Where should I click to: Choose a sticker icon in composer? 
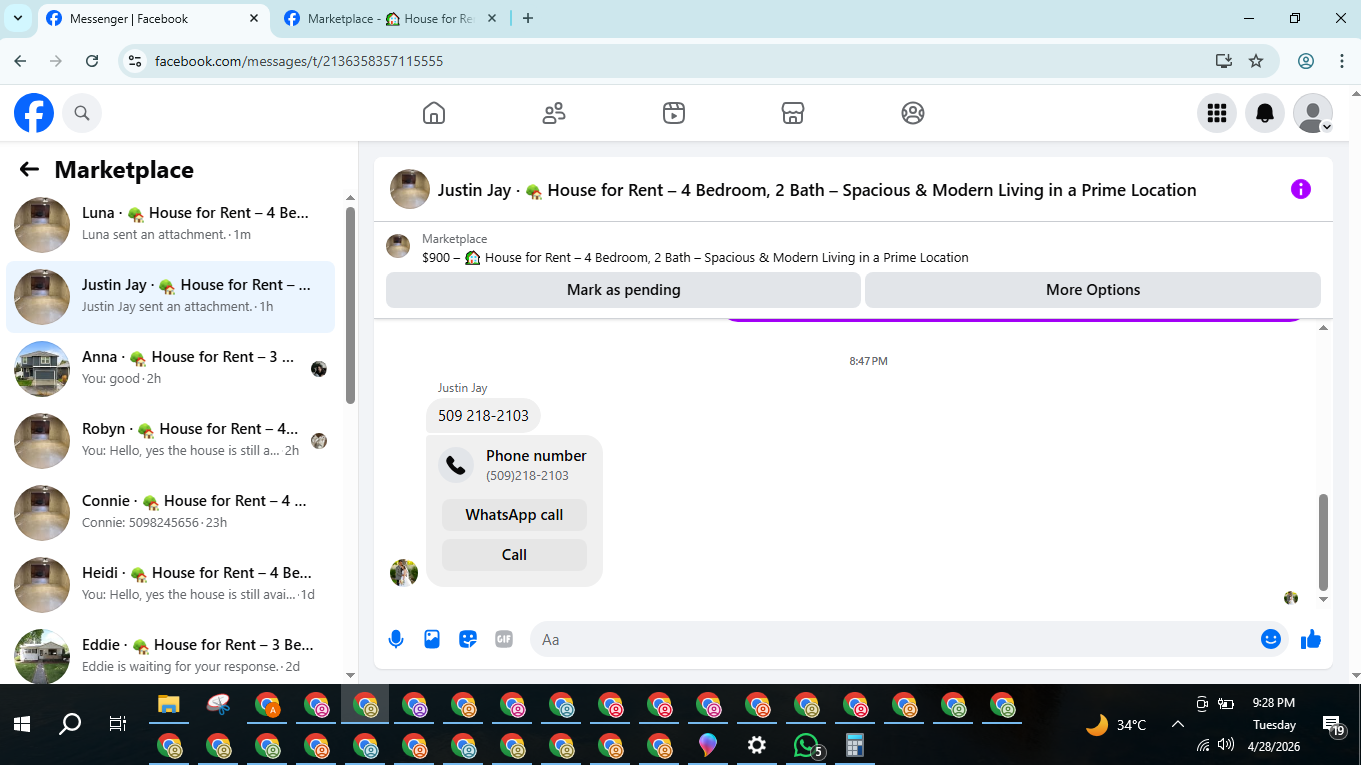click(468, 639)
